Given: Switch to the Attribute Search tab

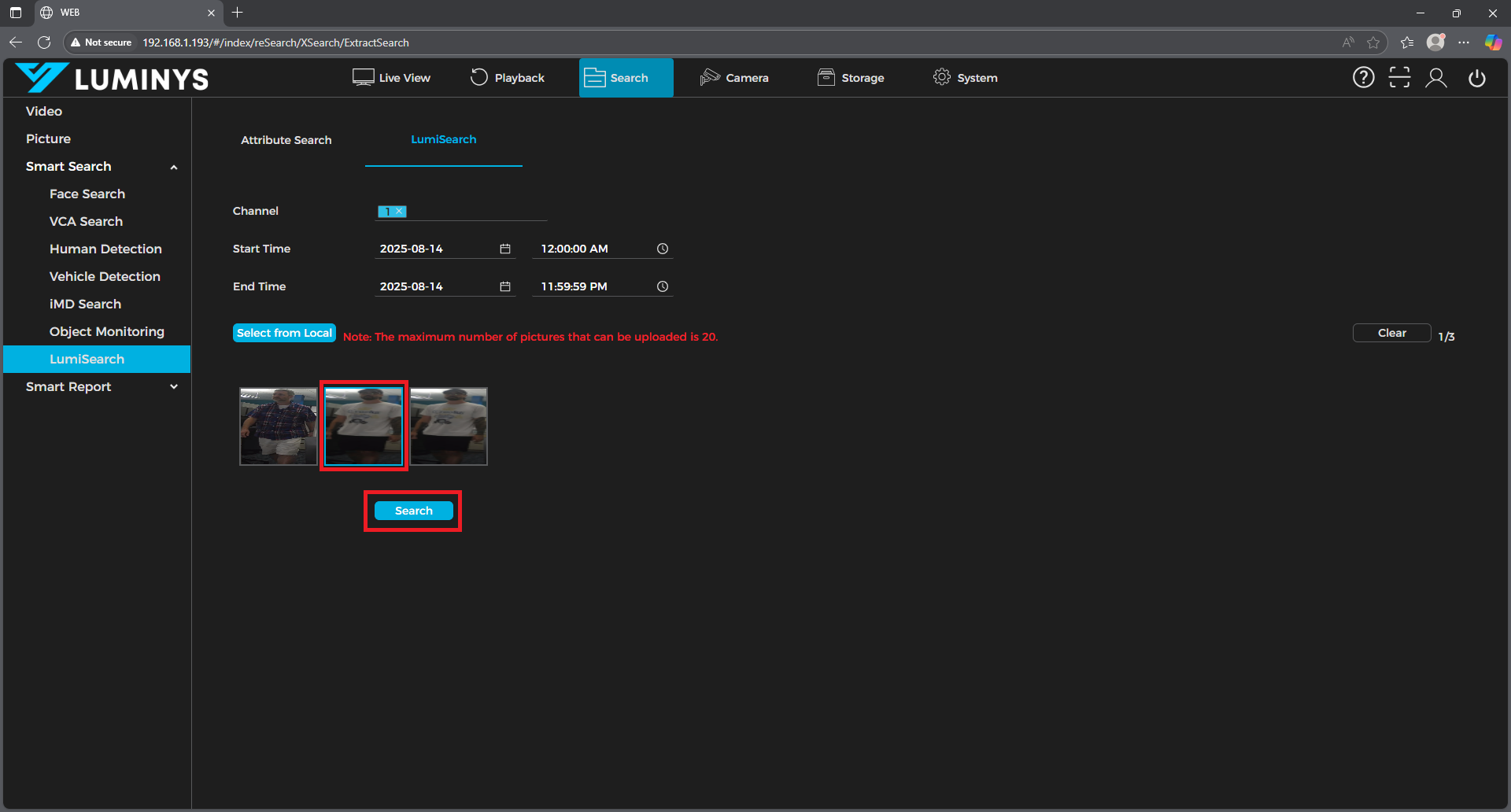Looking at the screenshot, I should tap(286, 140).
